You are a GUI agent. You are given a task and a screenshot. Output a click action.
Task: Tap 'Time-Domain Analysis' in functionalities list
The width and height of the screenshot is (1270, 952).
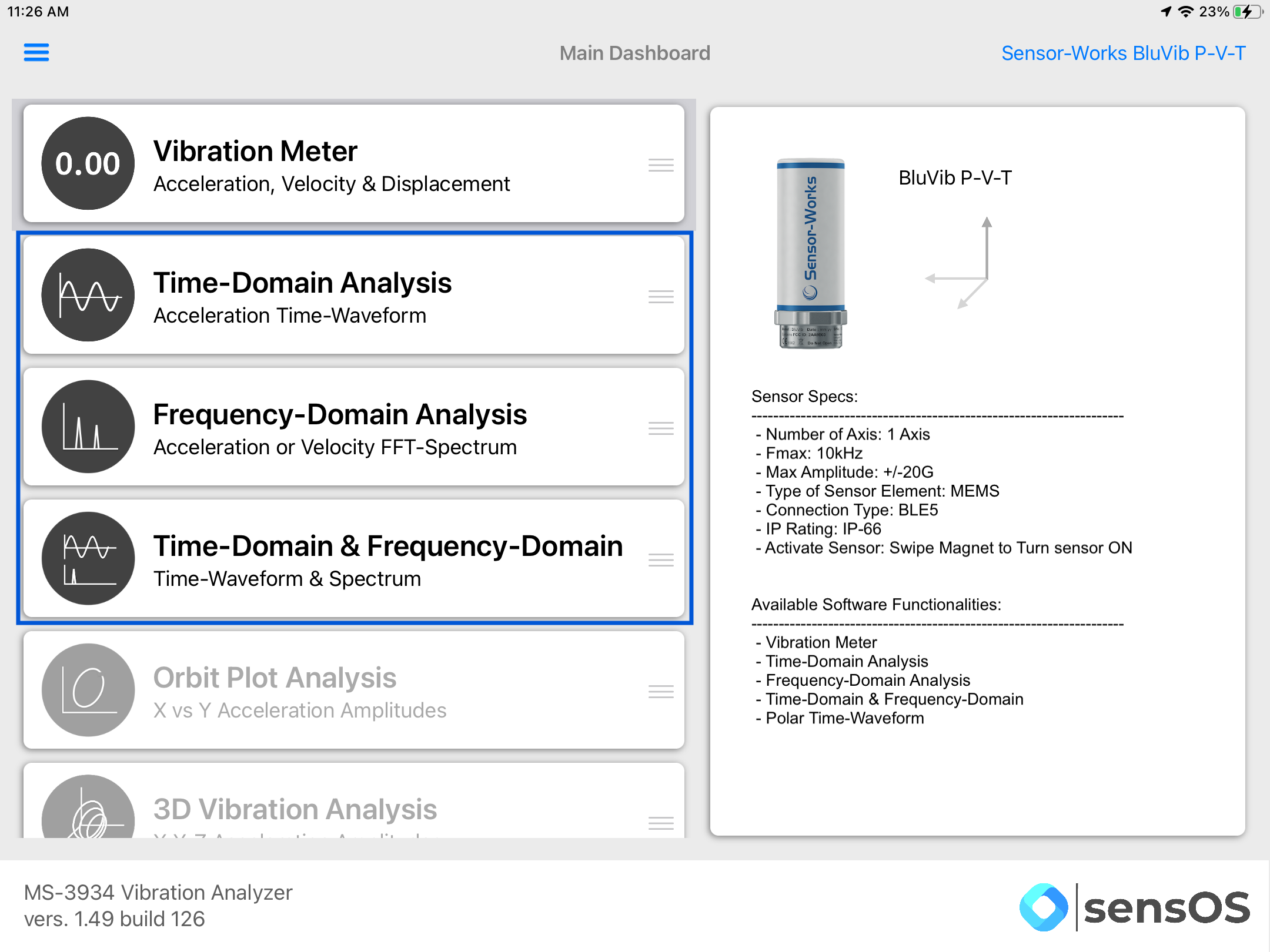[842, 661]
